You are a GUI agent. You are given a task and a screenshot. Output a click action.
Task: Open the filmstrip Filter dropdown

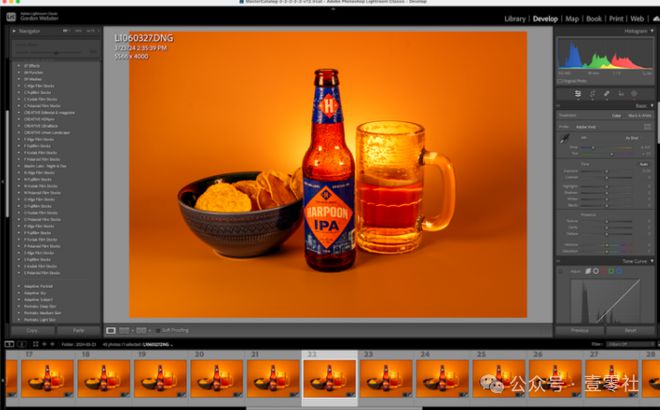629,344
